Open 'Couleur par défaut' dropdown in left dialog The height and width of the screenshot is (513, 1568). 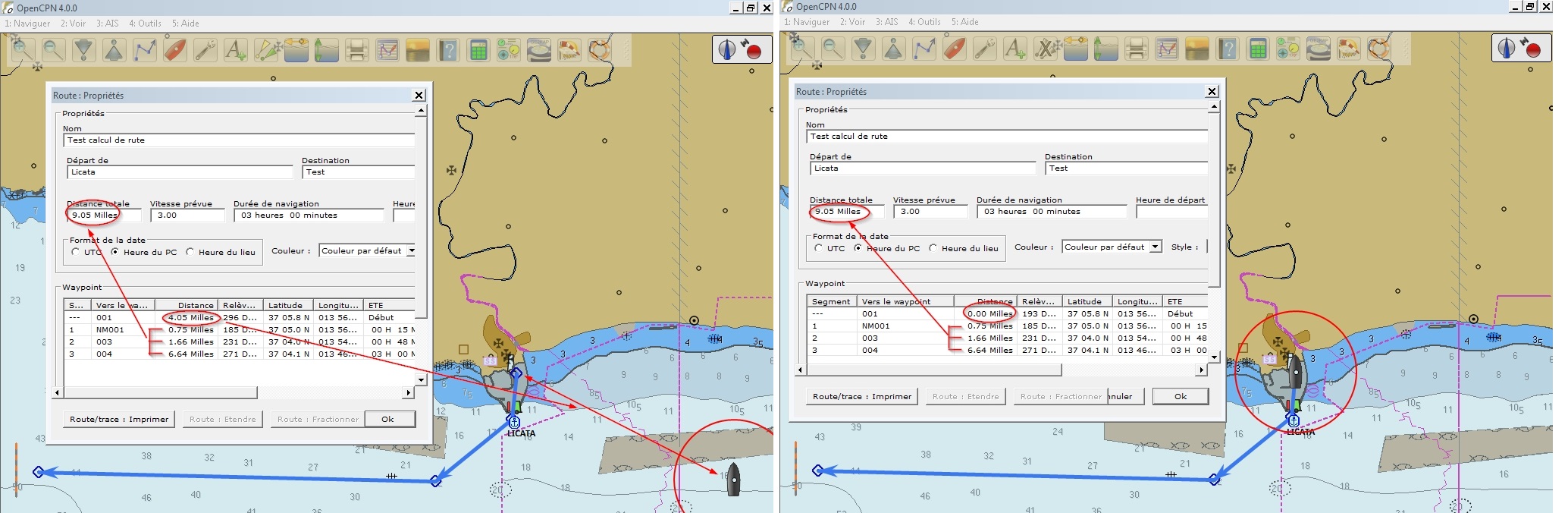[367, 250]
